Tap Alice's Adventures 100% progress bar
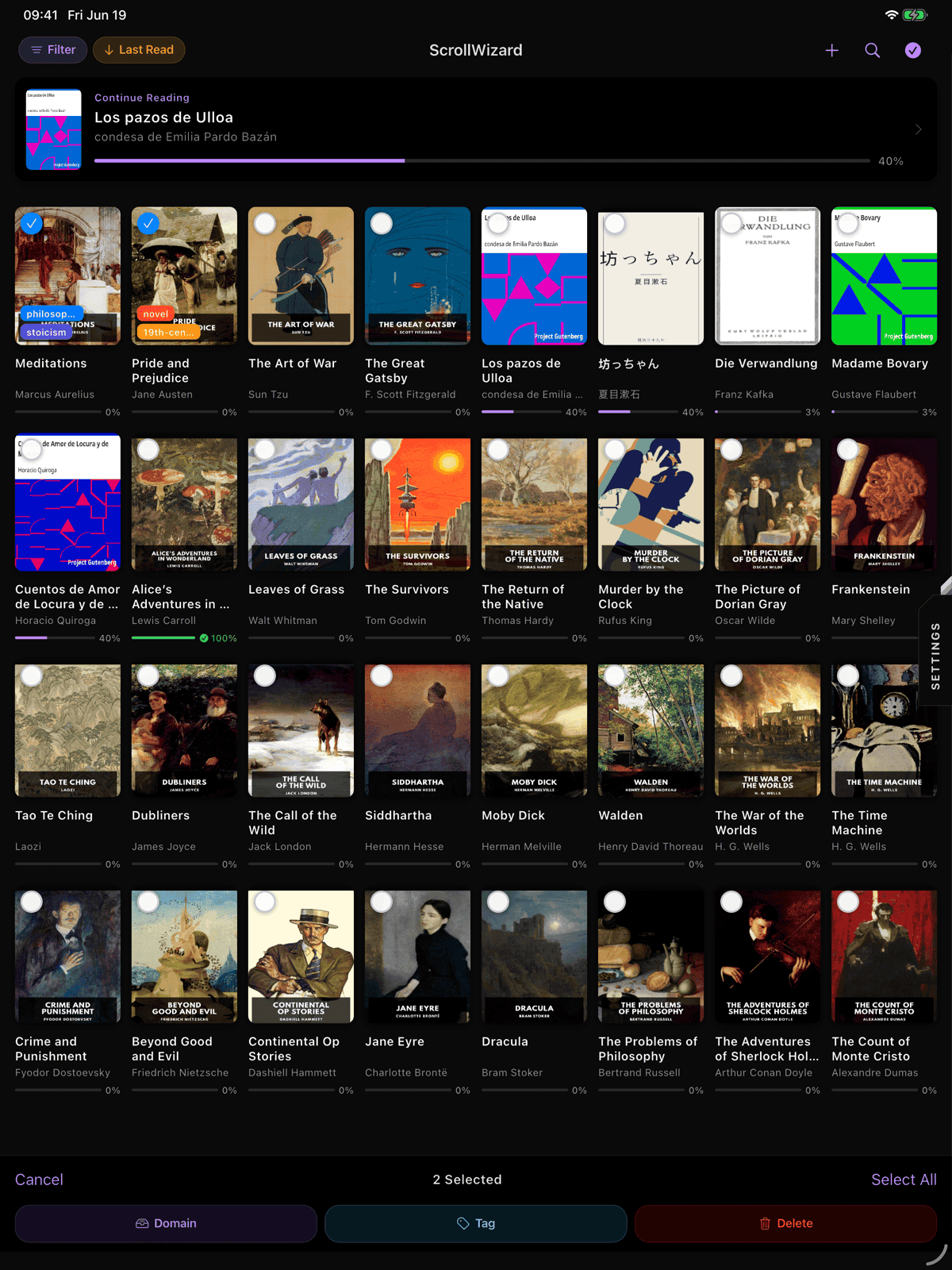The image size is (952, 1270). (163, 638)
